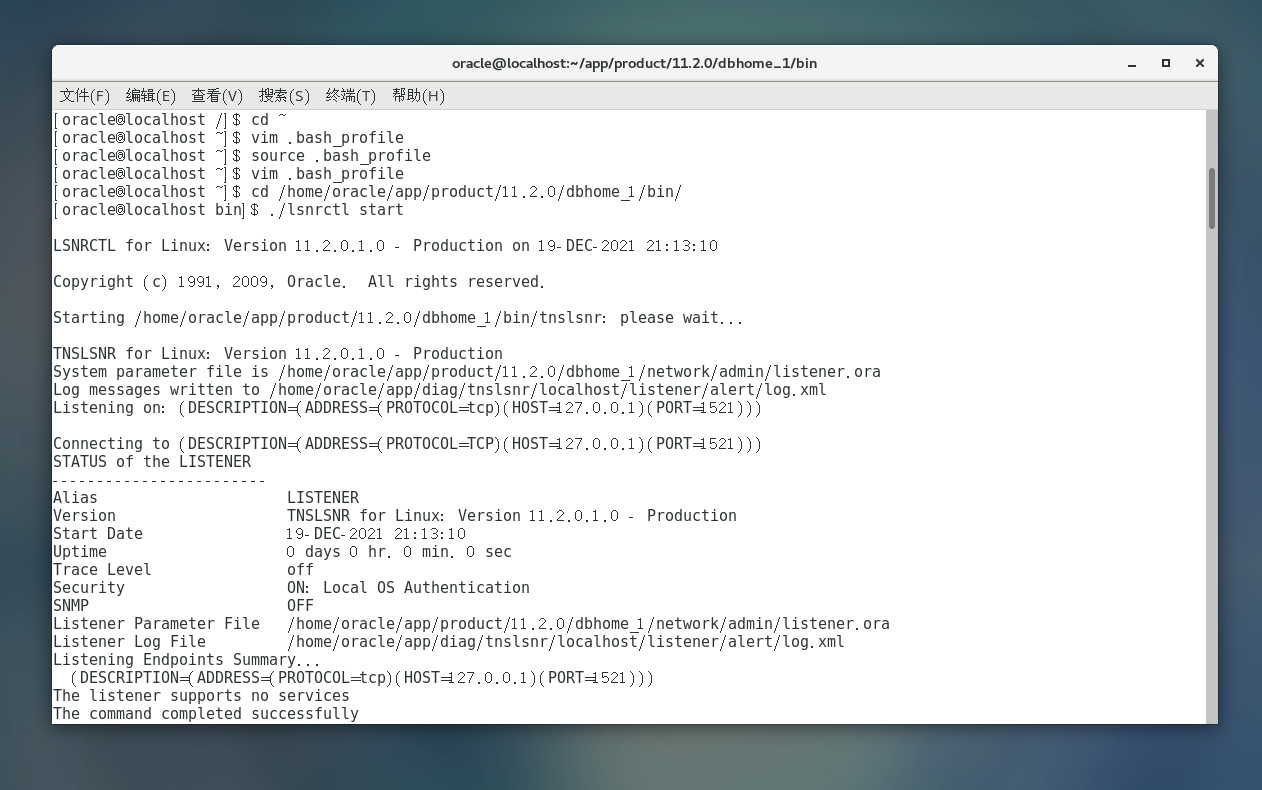
Task: Close the terminal window
Action: tap(1199, 63)
